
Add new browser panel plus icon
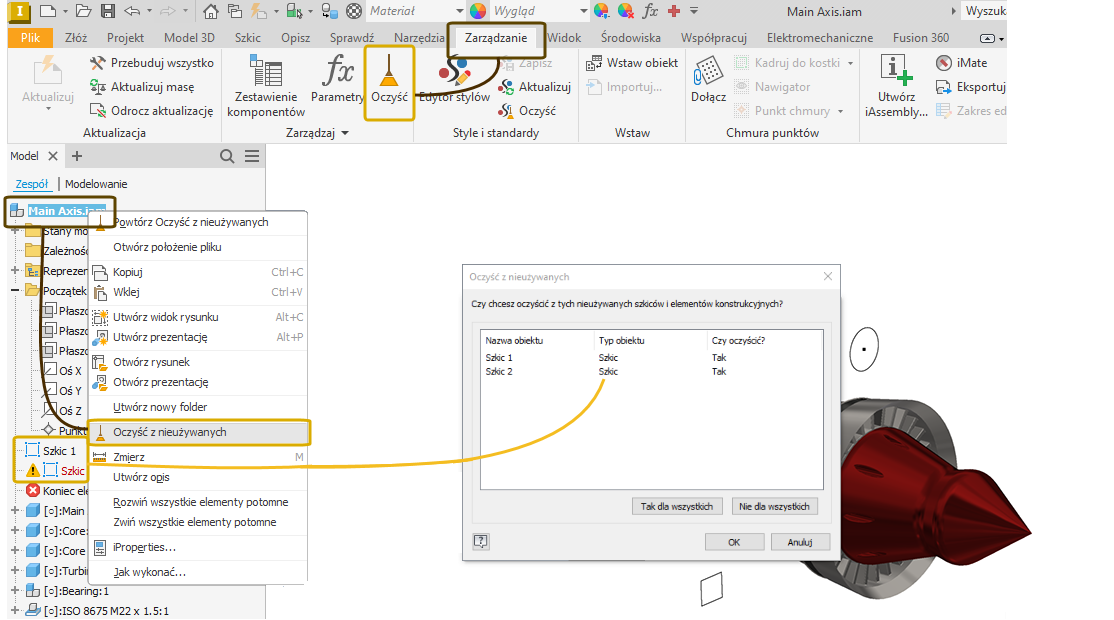(x=77, y=156)
